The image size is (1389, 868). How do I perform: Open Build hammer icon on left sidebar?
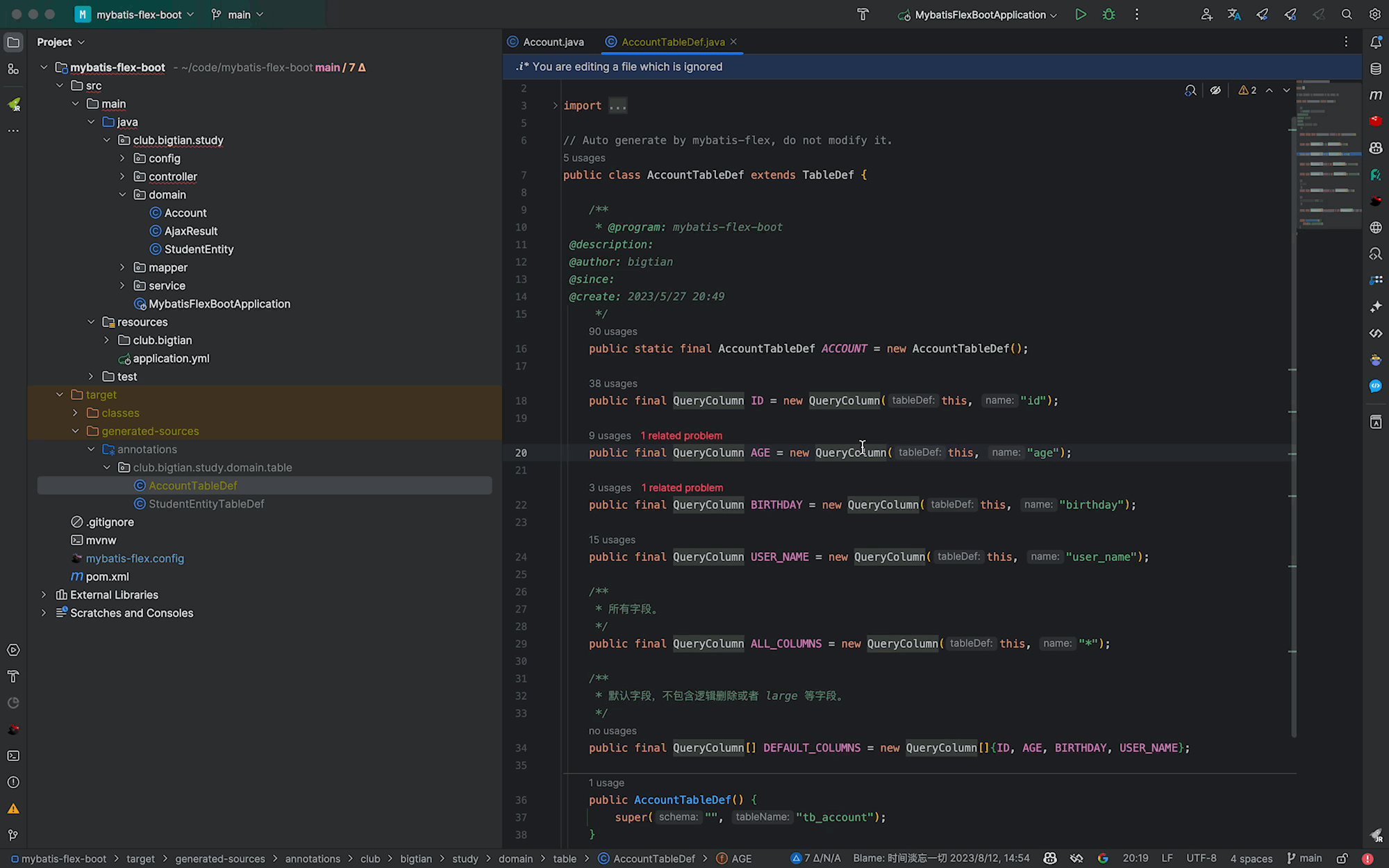(13, 676)
